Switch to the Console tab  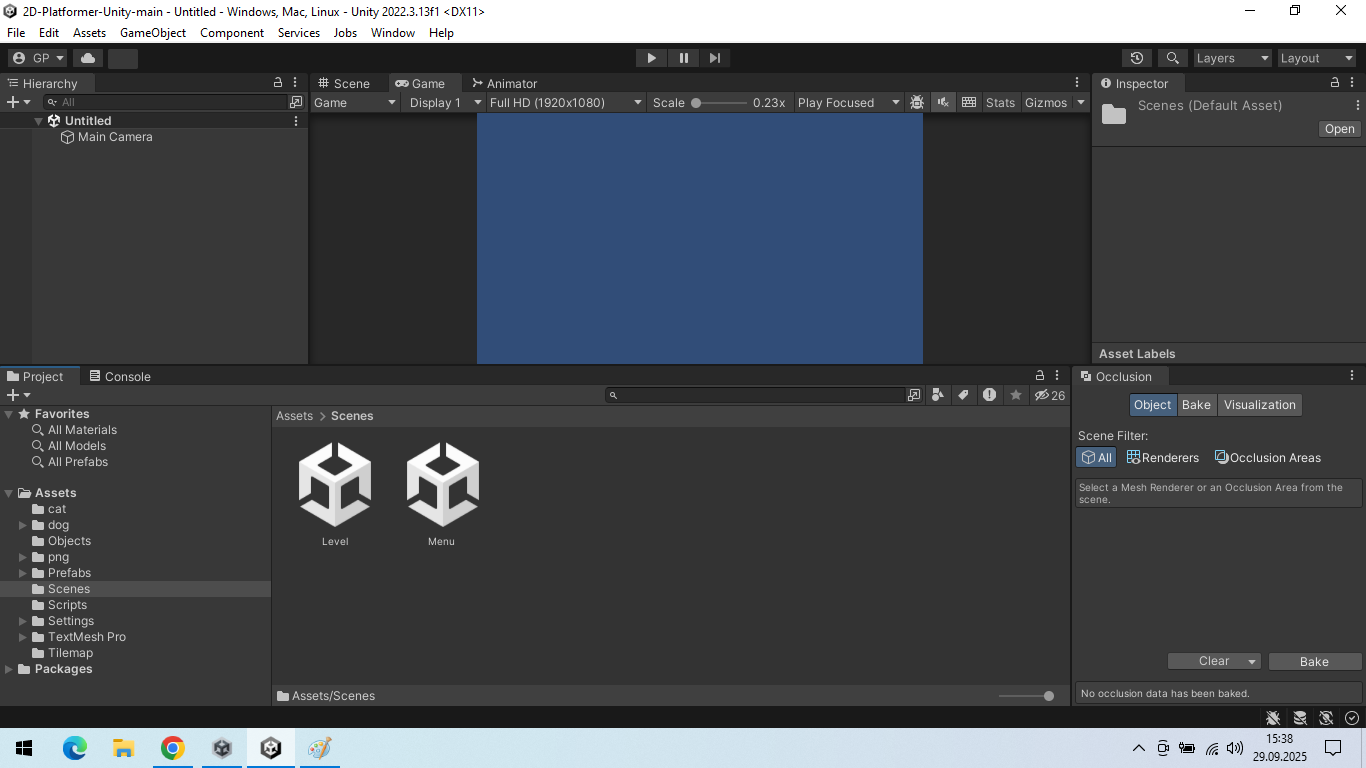pyautogui.click(x=120, y=376)
